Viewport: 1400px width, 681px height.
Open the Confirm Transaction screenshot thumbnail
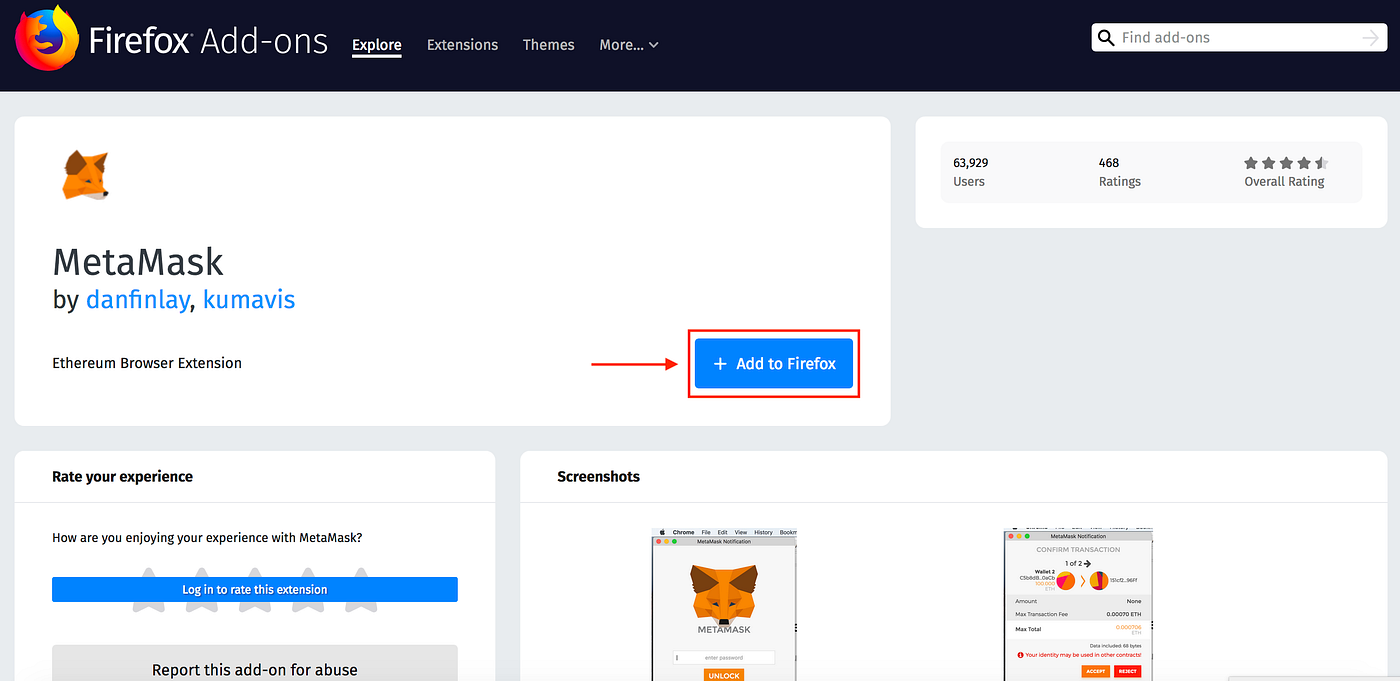(1079, 604)
